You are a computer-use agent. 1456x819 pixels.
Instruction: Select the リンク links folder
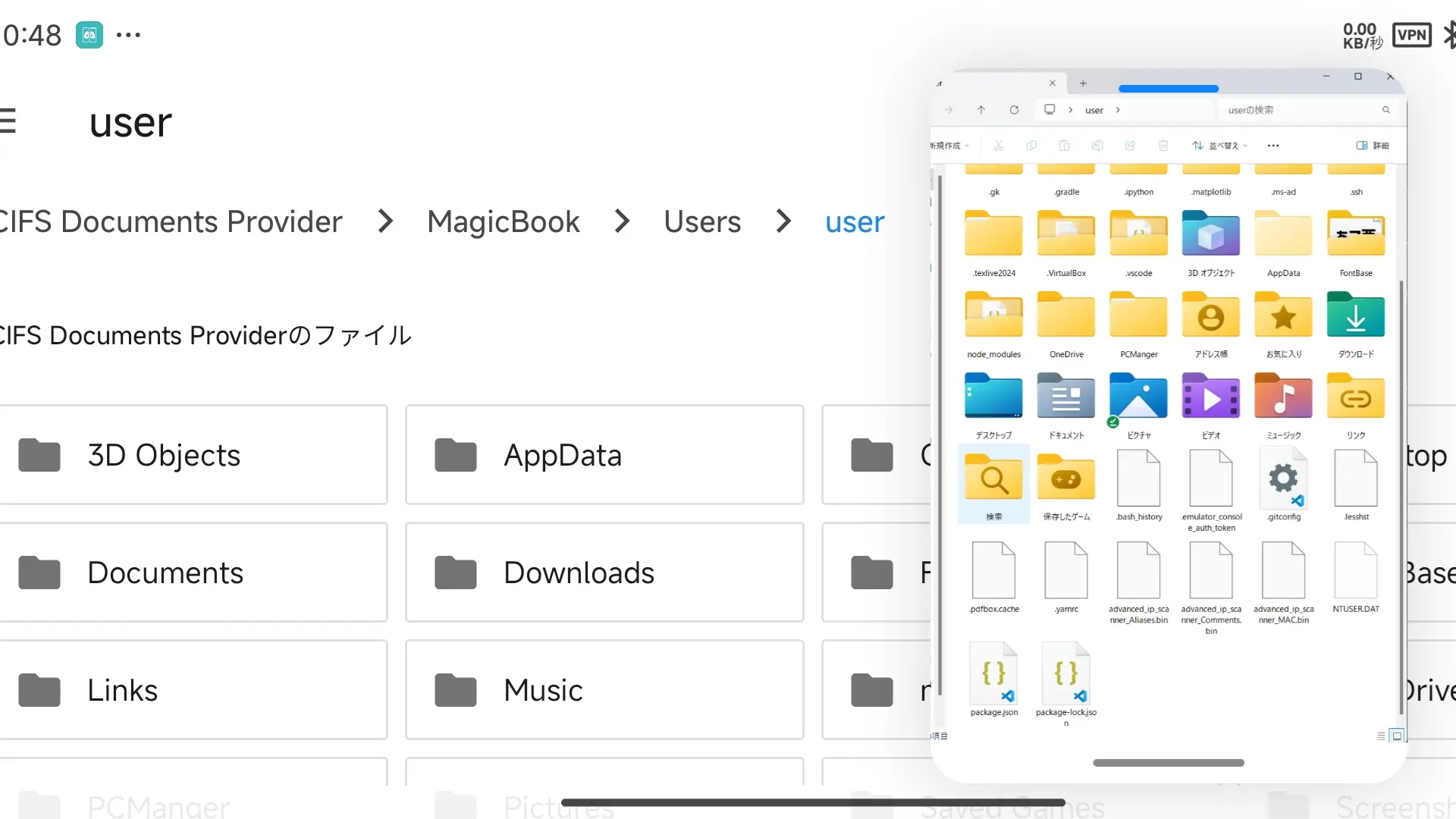(1356, 406)
